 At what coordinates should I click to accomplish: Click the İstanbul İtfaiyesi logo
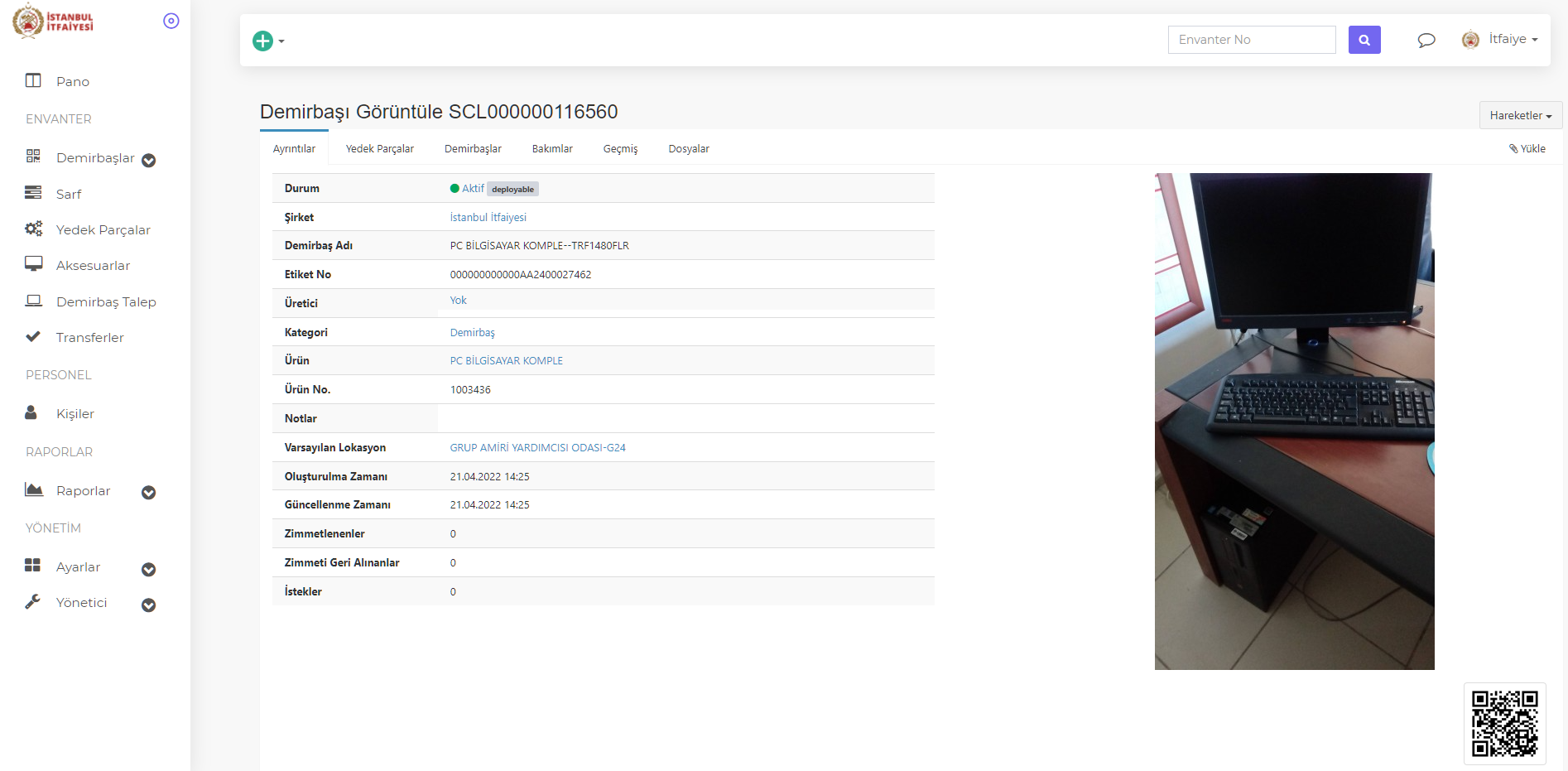coord(53,21)
